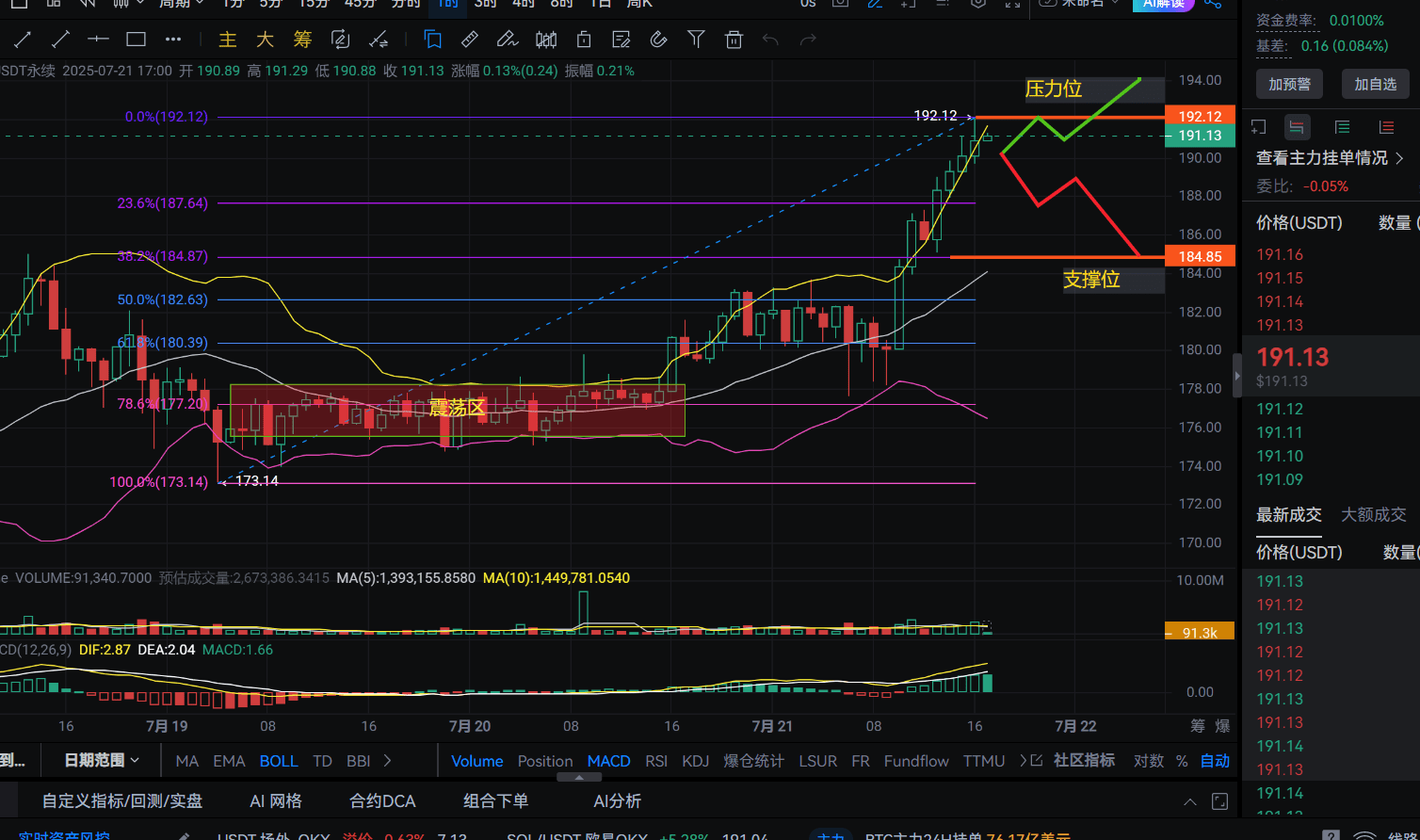This screenshot has width=1420, height=840.
Task: Open more drawing tools ellipsis
Action: tap(172, 40)
